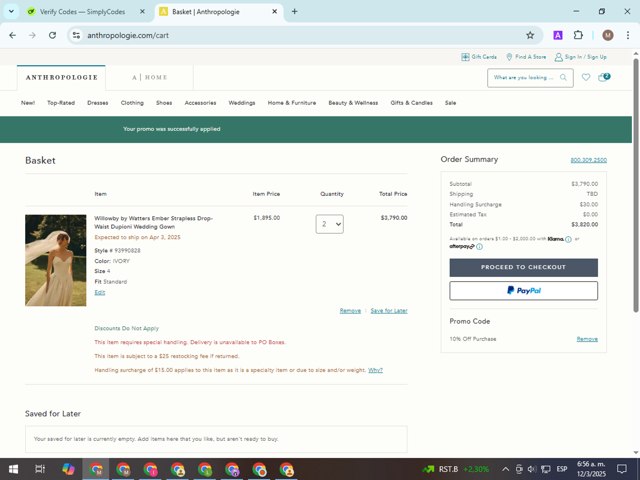
Task: Click Proceed to Checkout button
Action: coord(524,267)
